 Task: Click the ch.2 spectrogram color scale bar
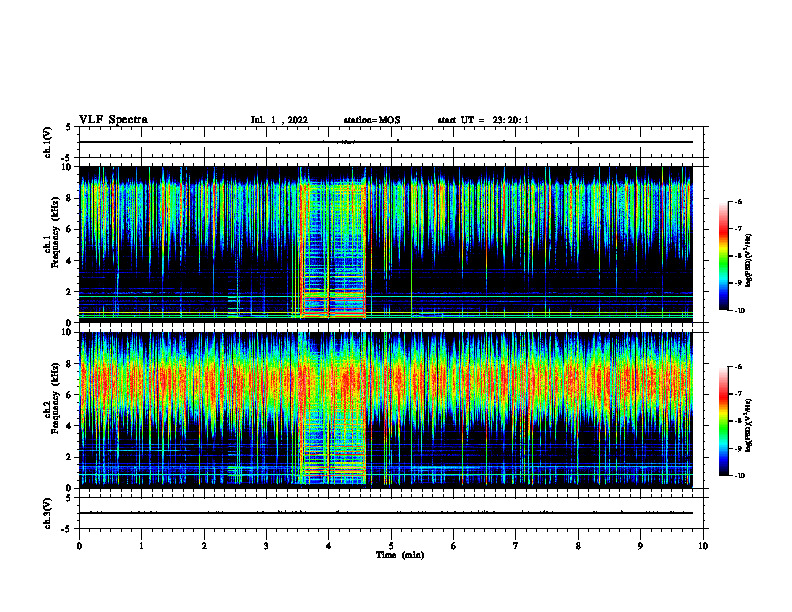[x=724, y=421]
